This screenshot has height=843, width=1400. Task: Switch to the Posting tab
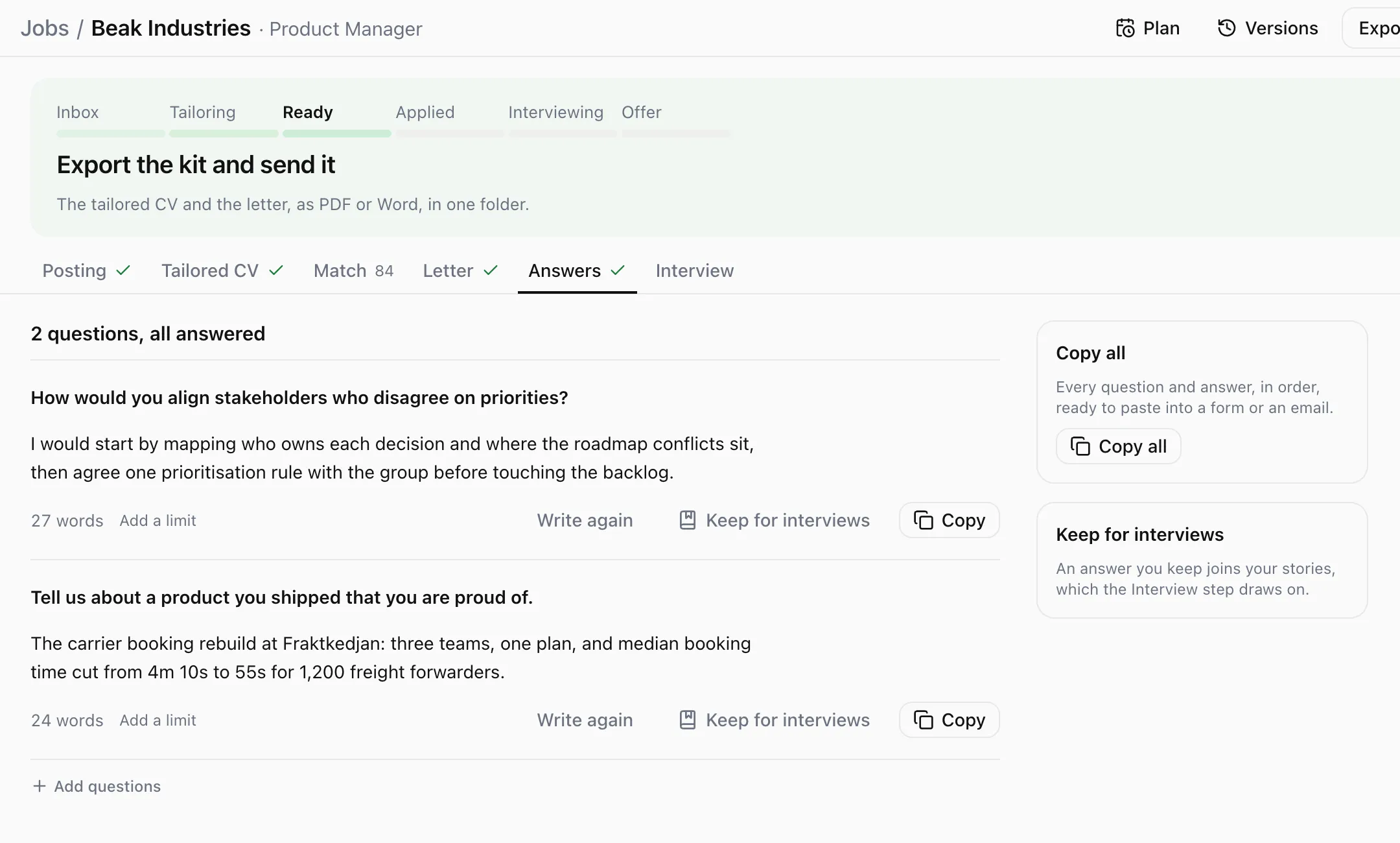pos(86,270)
